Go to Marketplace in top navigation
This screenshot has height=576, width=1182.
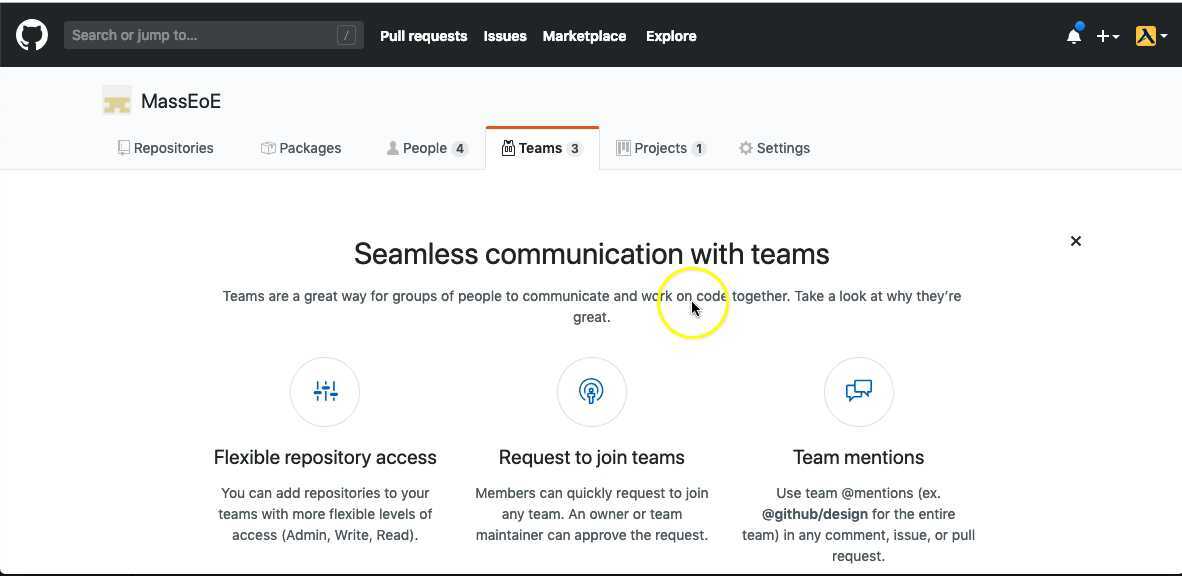(x=584, y=36)
